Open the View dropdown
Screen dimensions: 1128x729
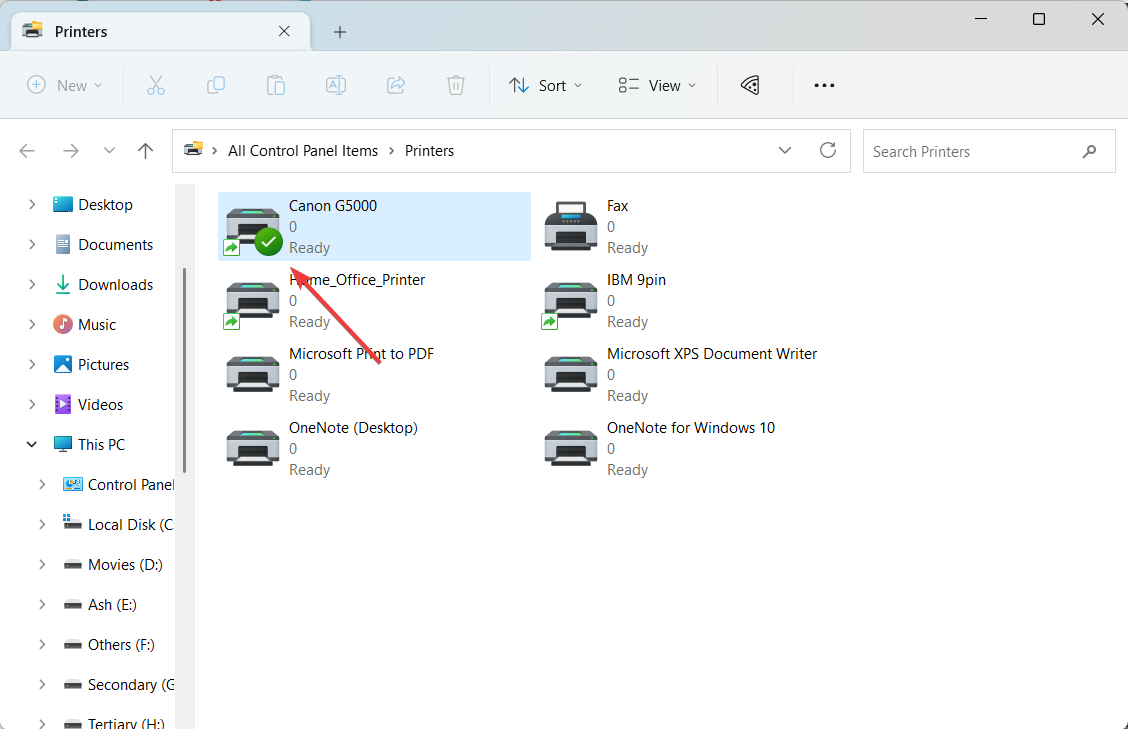click(x=656, y=85)
